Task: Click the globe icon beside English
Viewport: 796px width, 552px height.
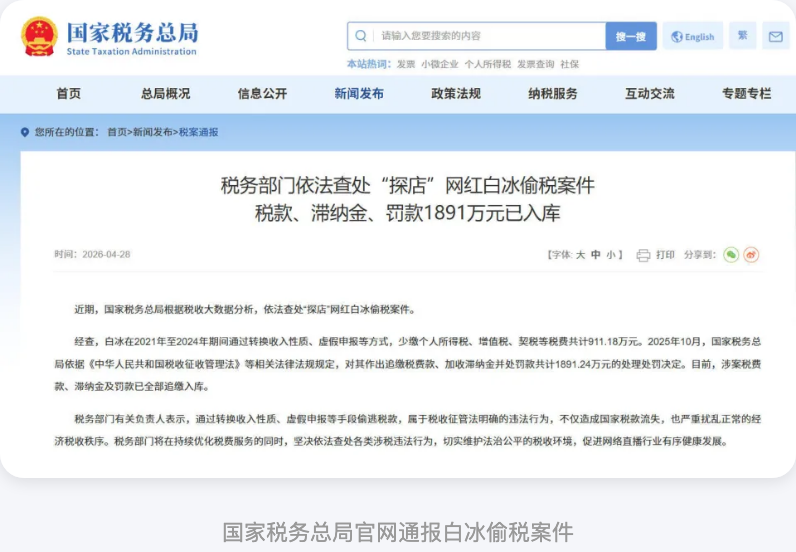Action: pos(677,37)
